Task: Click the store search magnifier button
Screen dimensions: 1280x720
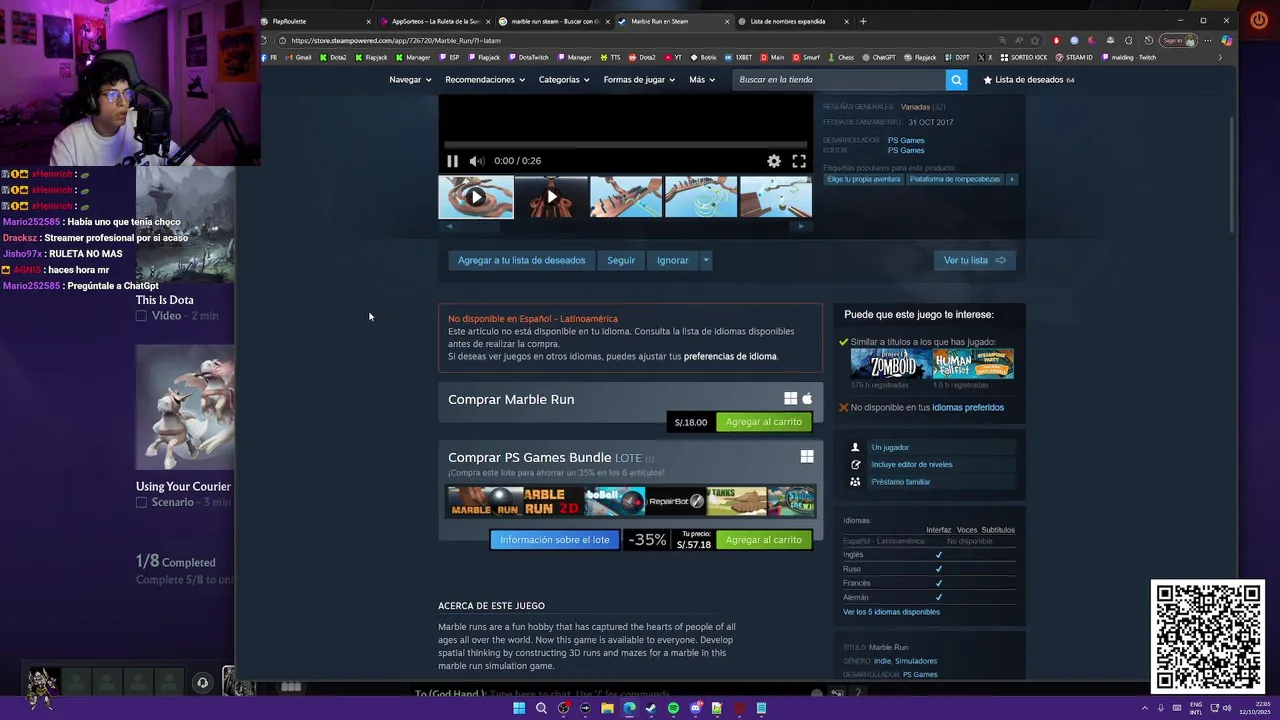Action: (x=957, y=80)
